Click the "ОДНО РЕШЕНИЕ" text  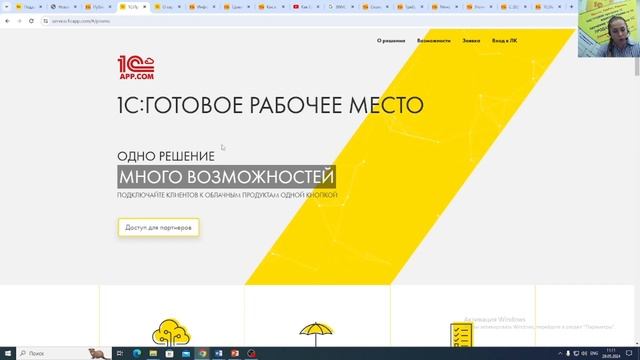point(166,156)
